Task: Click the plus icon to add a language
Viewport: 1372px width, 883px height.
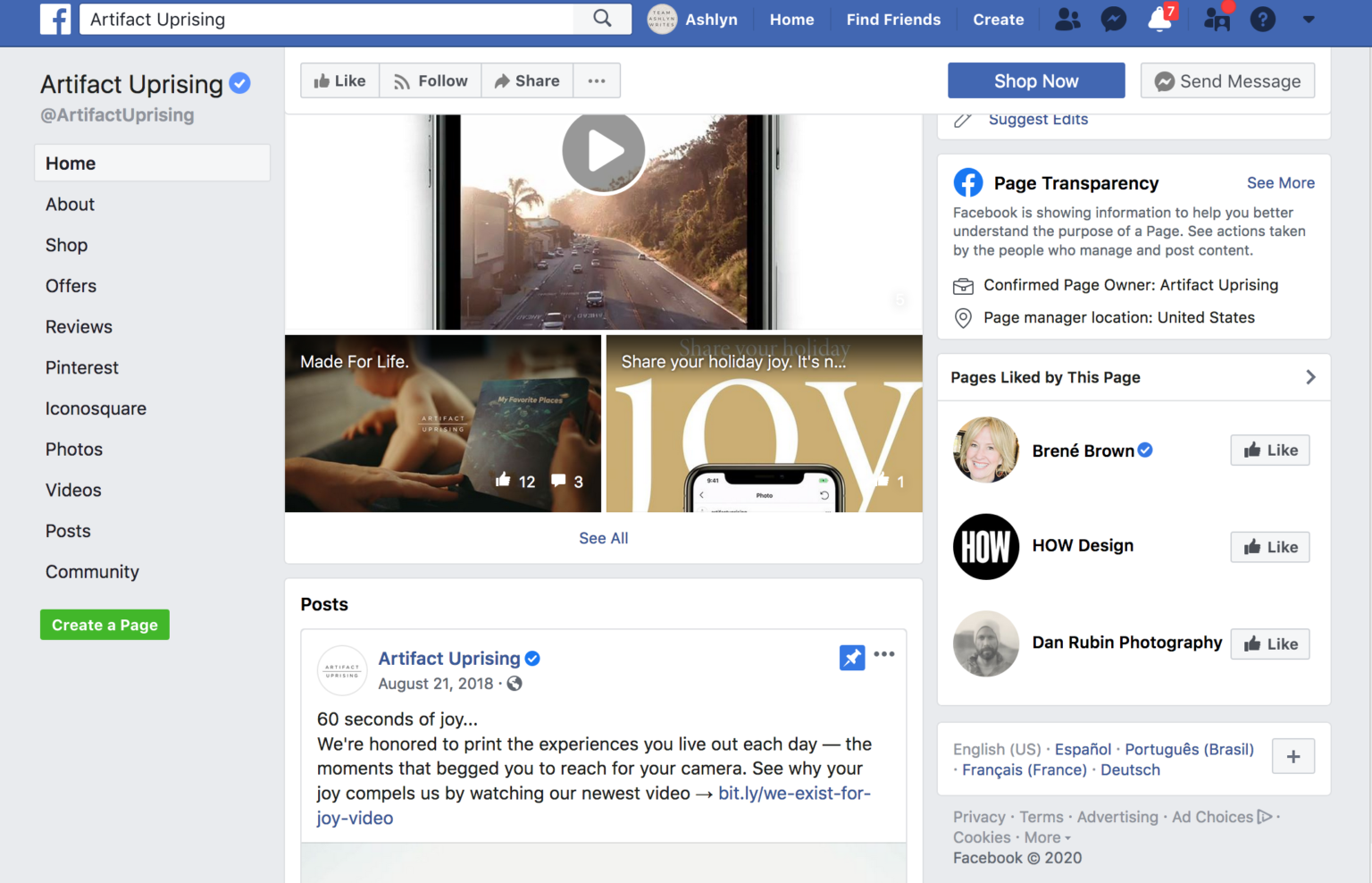Action: 1293,755
